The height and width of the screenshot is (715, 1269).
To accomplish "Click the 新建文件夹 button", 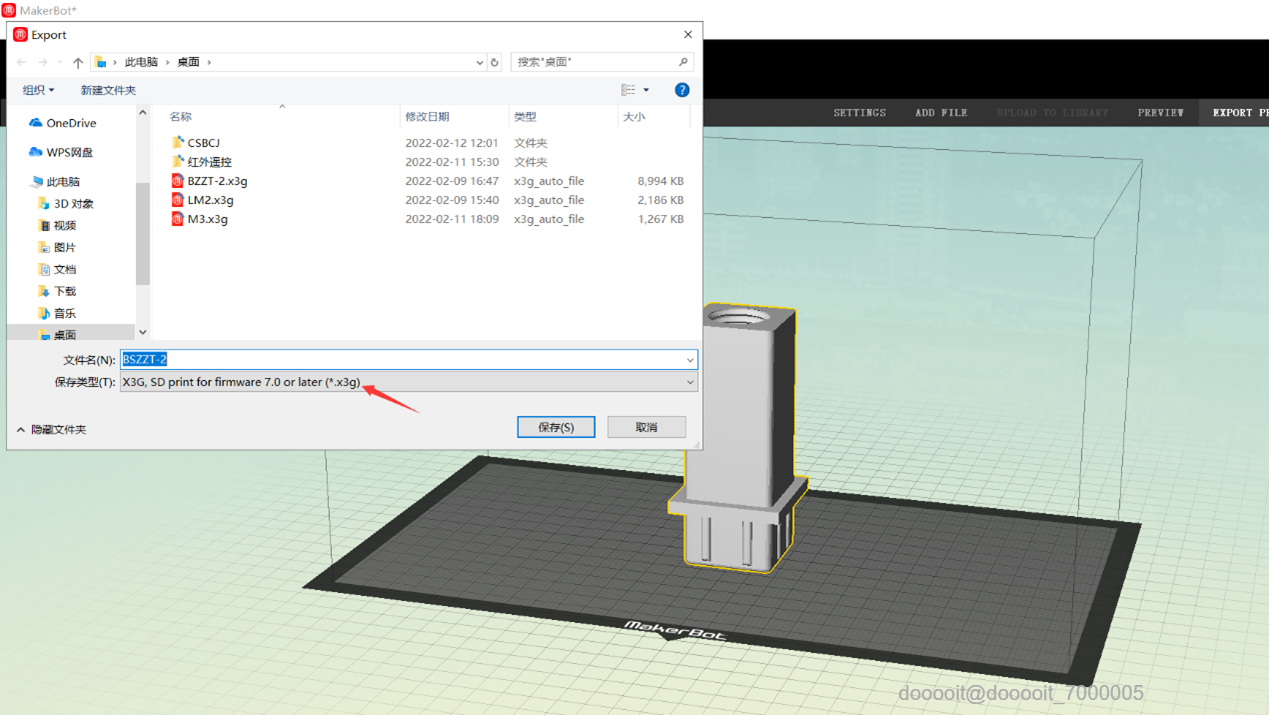I will (x=108, y=90).
